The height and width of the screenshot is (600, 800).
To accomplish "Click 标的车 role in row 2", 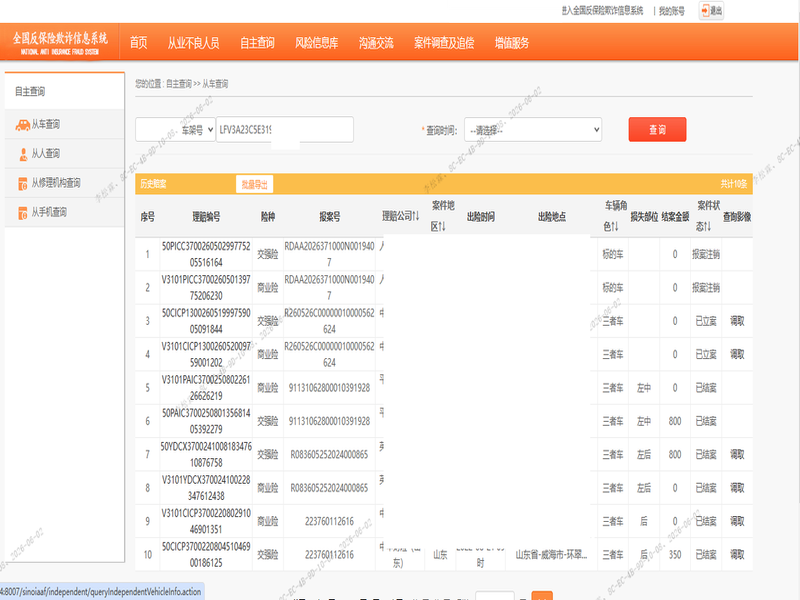I will click(x=613, y=288).
